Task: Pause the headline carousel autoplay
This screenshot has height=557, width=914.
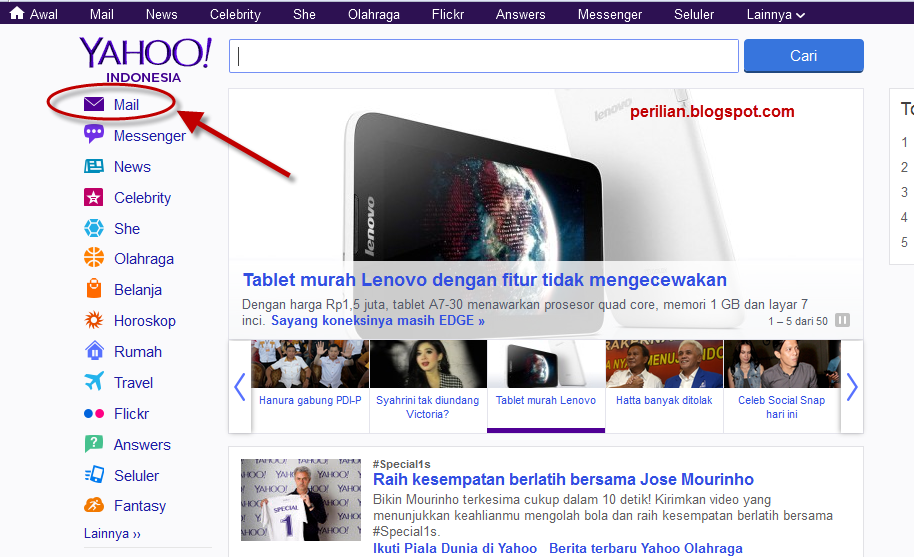Action: (842, 320)
